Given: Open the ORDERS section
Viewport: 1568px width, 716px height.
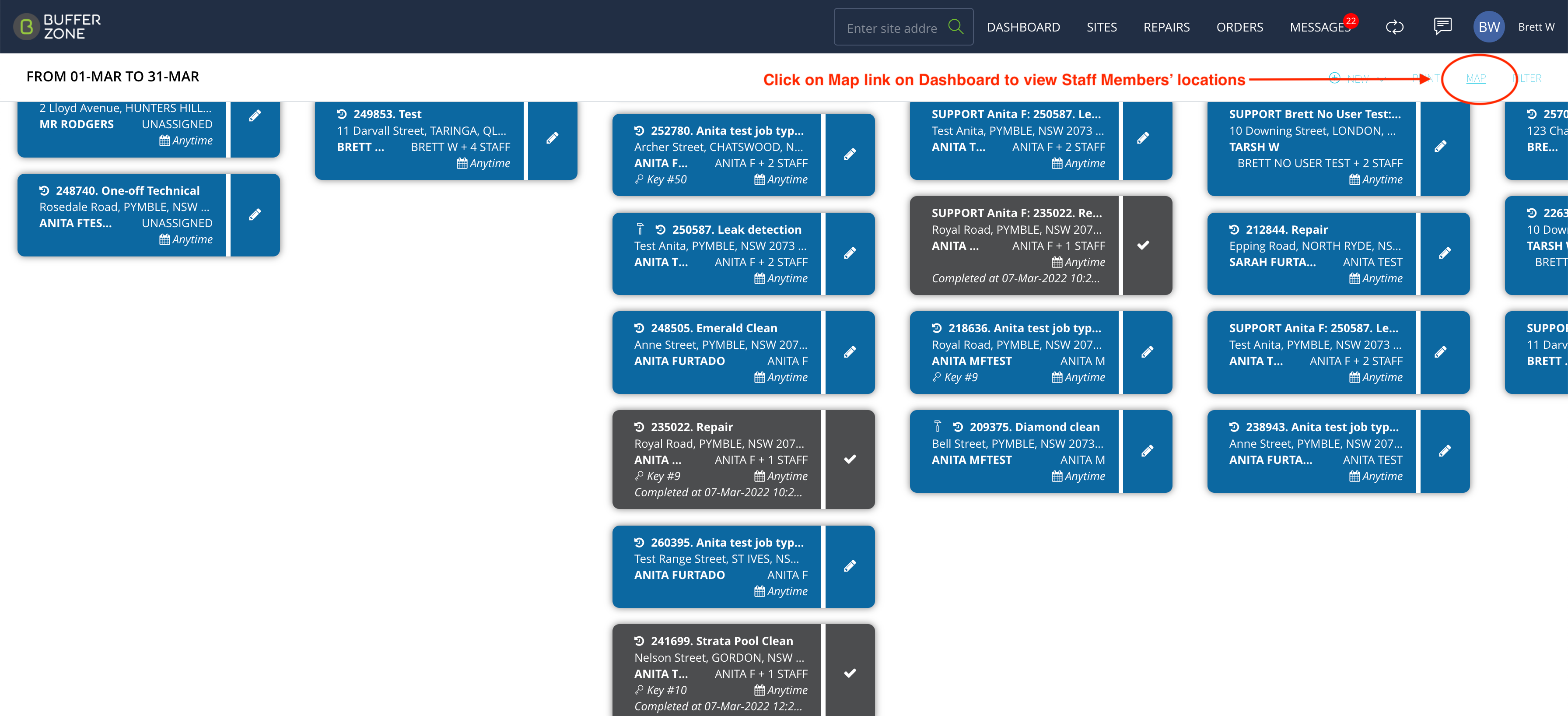Looking at the screenshot, I should coord(1239,27).
